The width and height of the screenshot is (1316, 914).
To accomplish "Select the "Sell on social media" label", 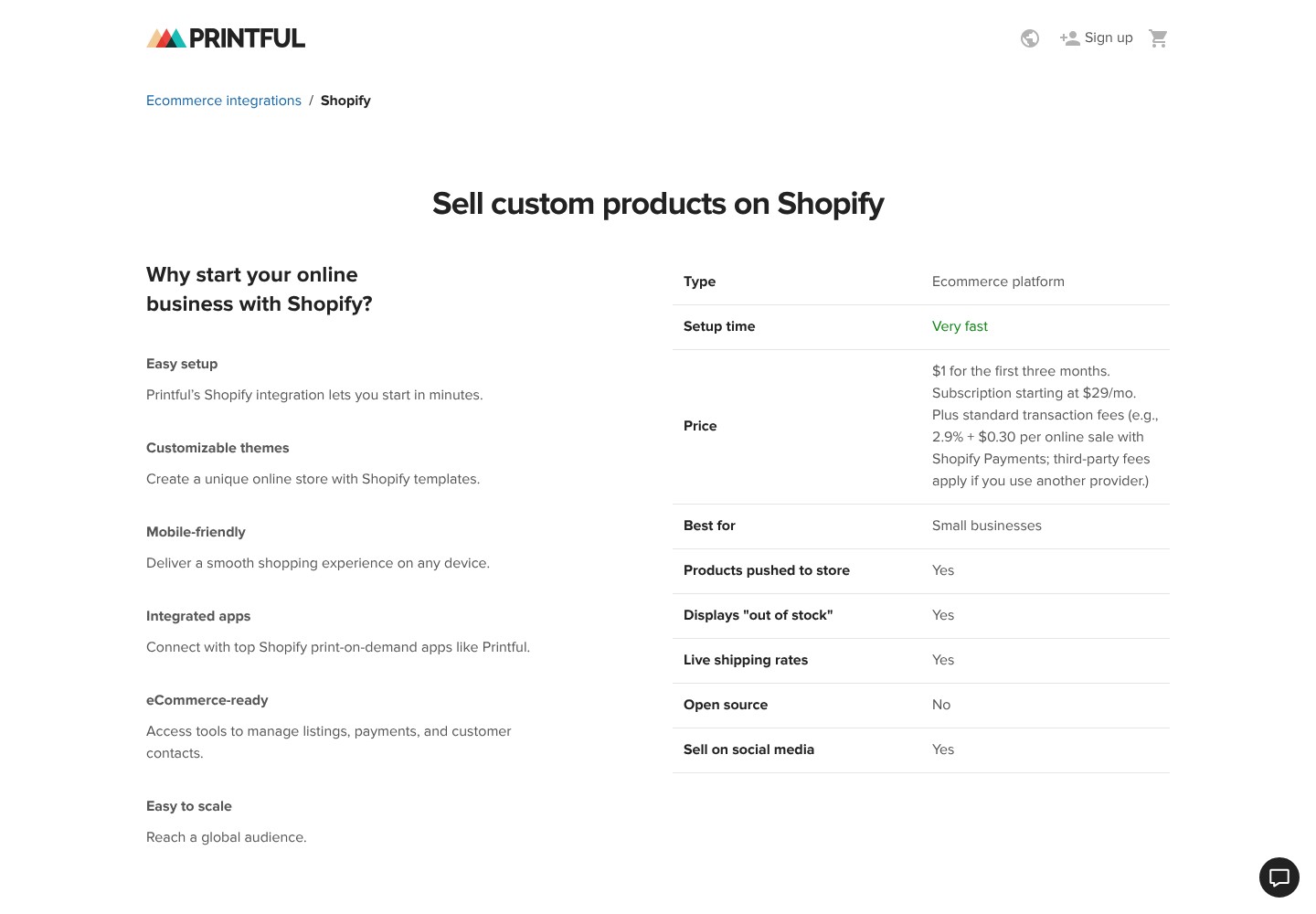I will point(748,749).
